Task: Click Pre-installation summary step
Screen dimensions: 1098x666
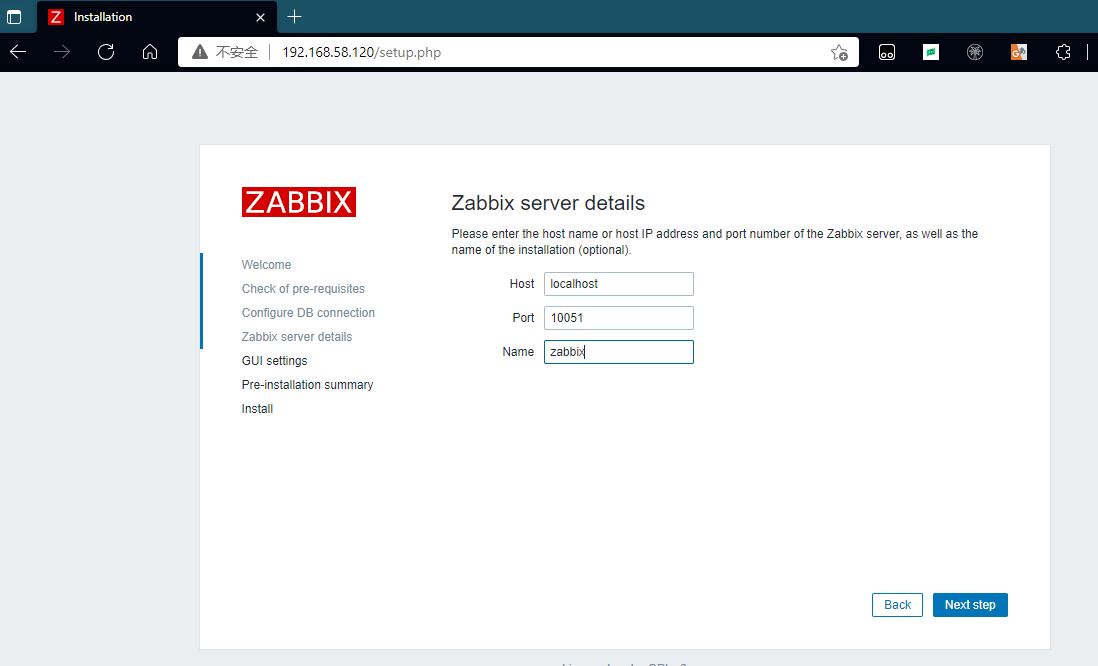Action: click(x=307, y=384)
